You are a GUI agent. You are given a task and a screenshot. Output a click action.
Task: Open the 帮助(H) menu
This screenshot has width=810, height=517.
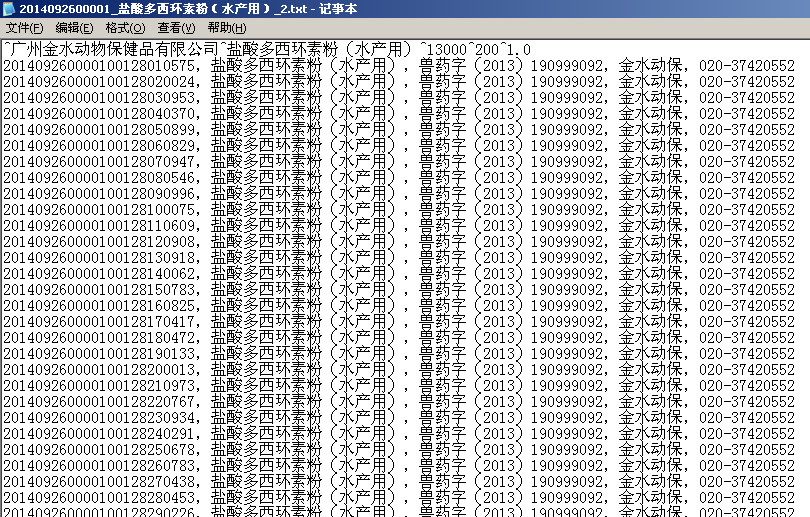coord(226,27)
